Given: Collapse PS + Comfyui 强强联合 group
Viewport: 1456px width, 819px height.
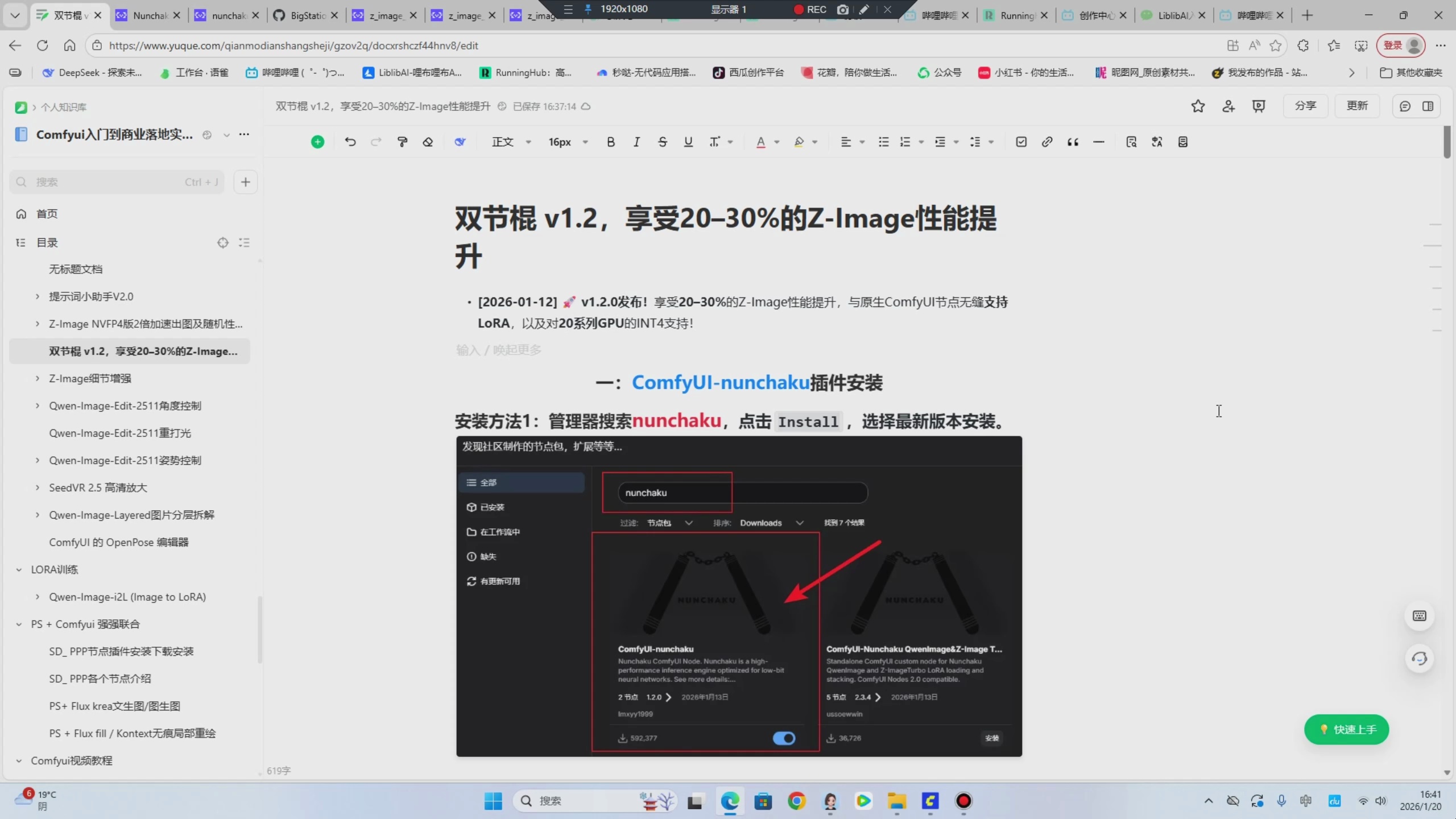Looking at the screenshot, I should [19, 624].
